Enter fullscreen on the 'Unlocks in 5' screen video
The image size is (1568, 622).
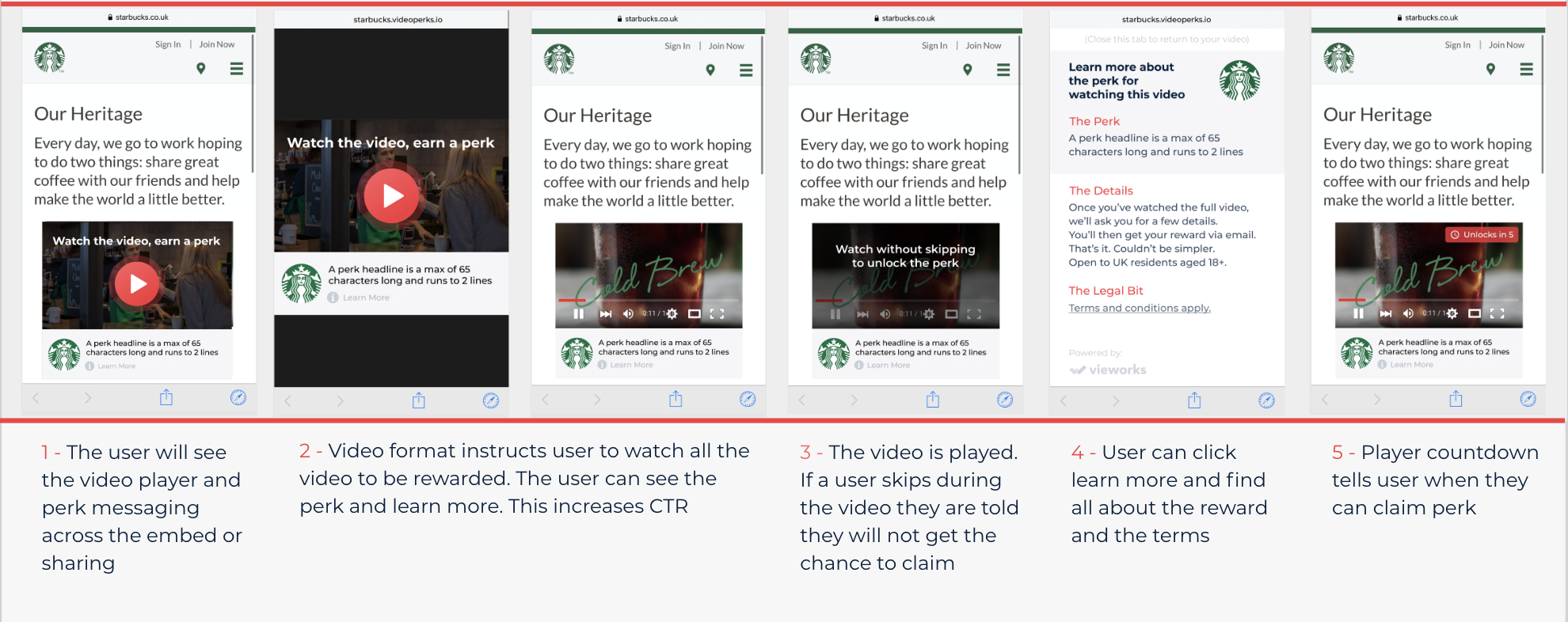(1497, 313)
